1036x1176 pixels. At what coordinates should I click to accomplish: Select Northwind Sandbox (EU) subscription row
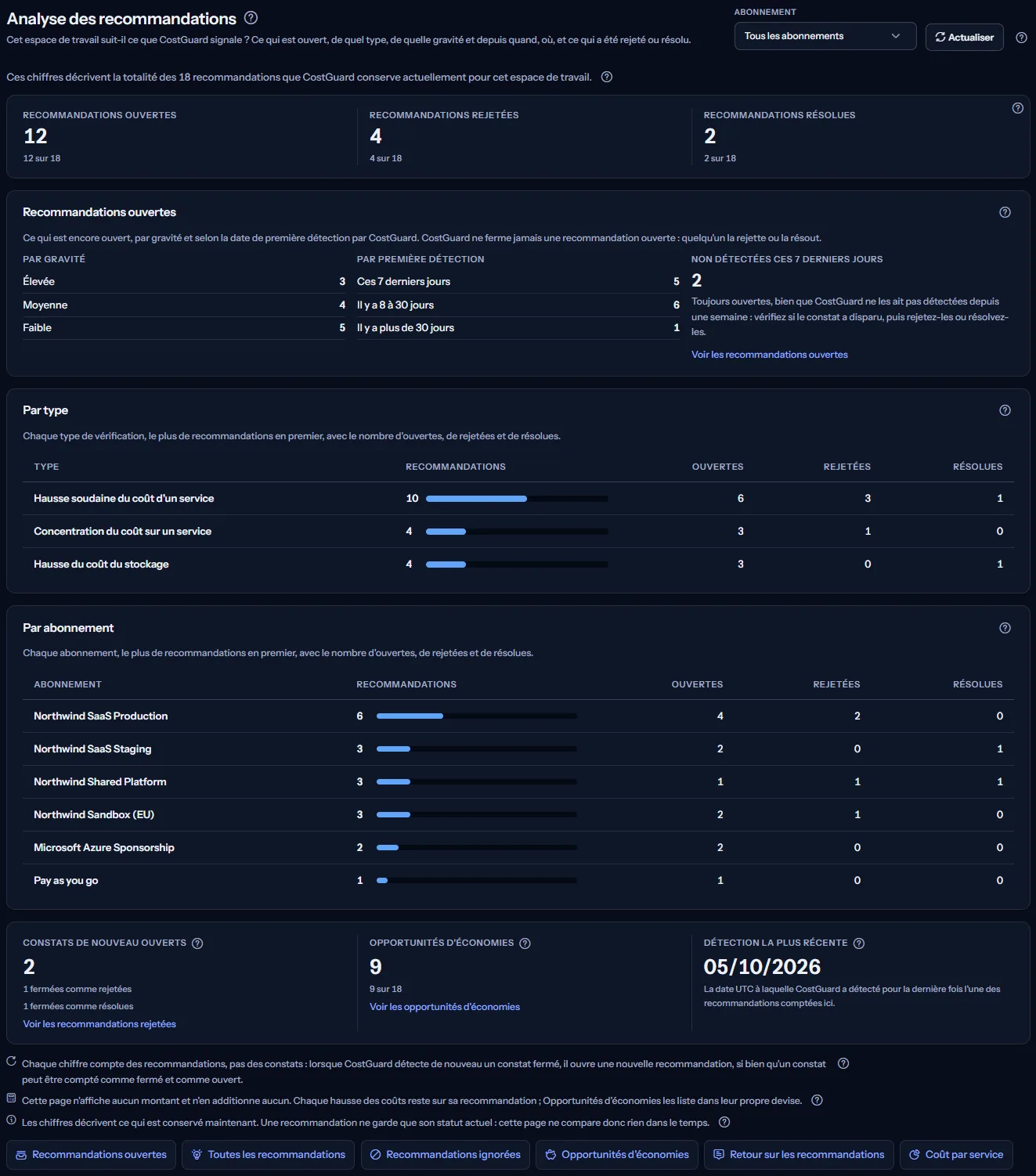(x=518, y=815)
